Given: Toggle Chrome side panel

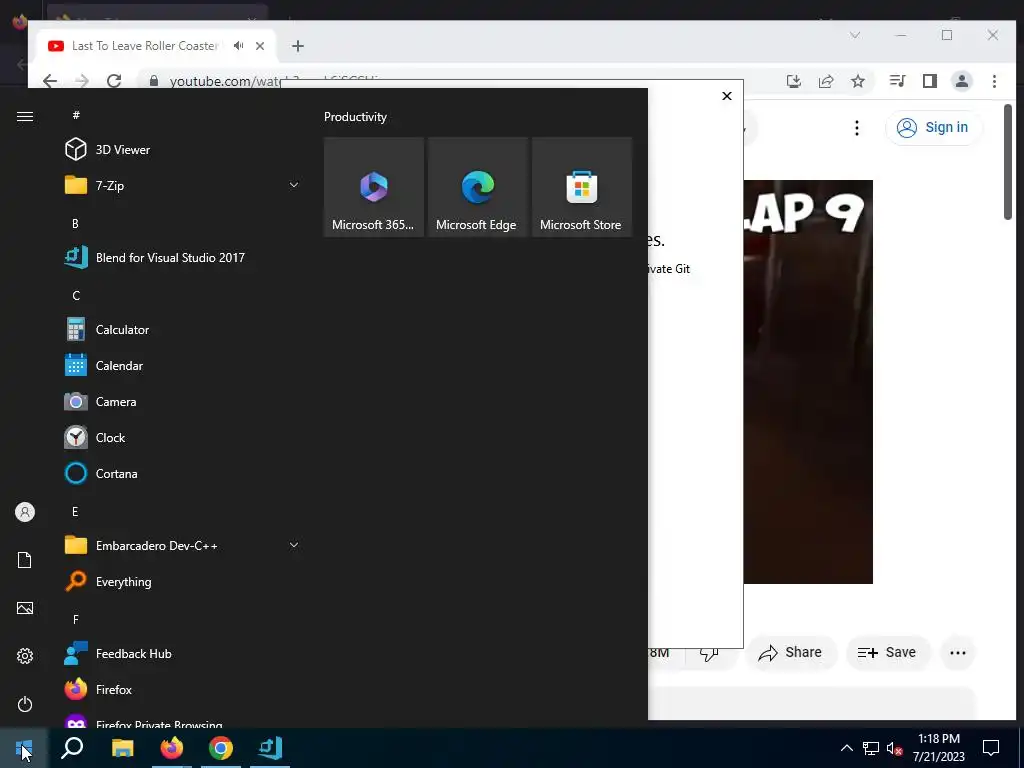Looking at the screenshot, I should point(930,81).
